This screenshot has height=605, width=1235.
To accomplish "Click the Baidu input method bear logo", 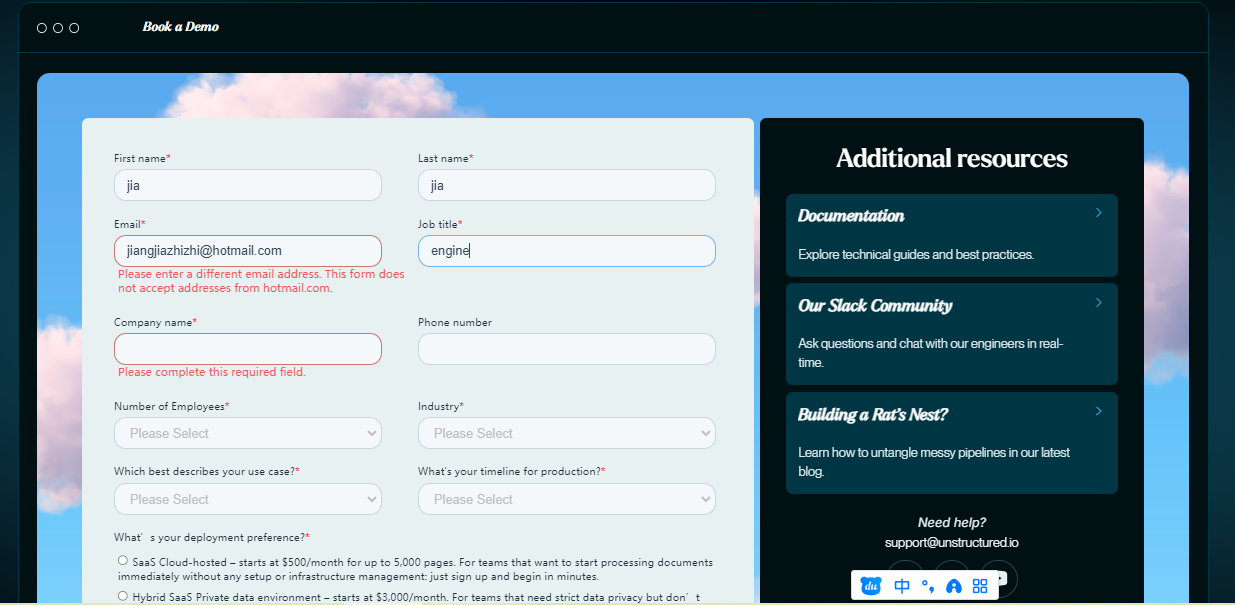I will (x=871, y=586).
